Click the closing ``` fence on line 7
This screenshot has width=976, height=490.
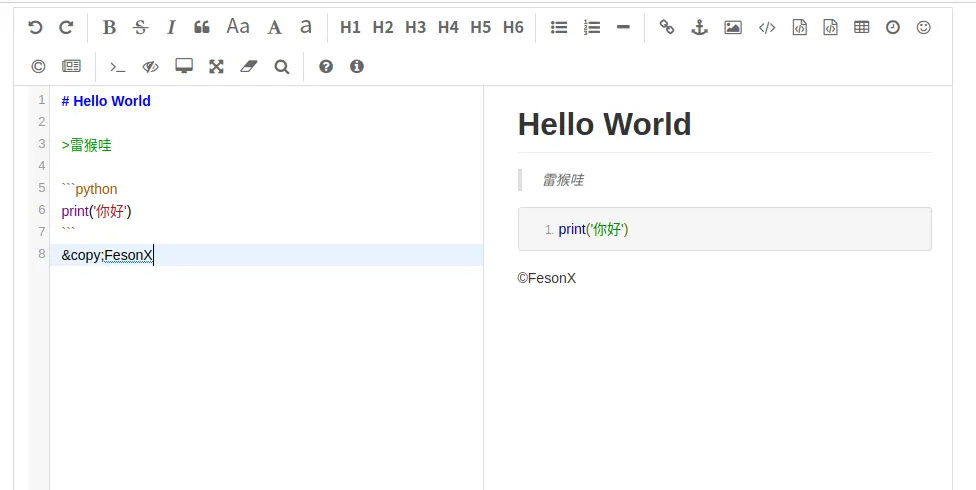[68, 231]
